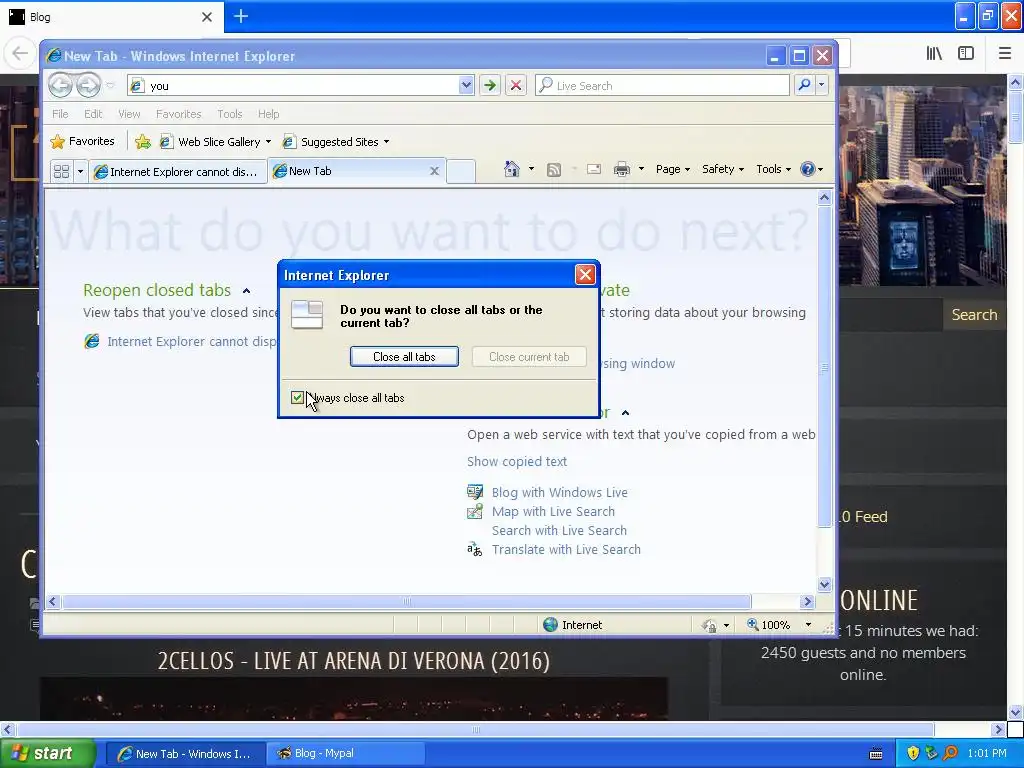Expand the tab list dropdown arrow
This screenshot has height=768, width=1024.
click(80, 172)
